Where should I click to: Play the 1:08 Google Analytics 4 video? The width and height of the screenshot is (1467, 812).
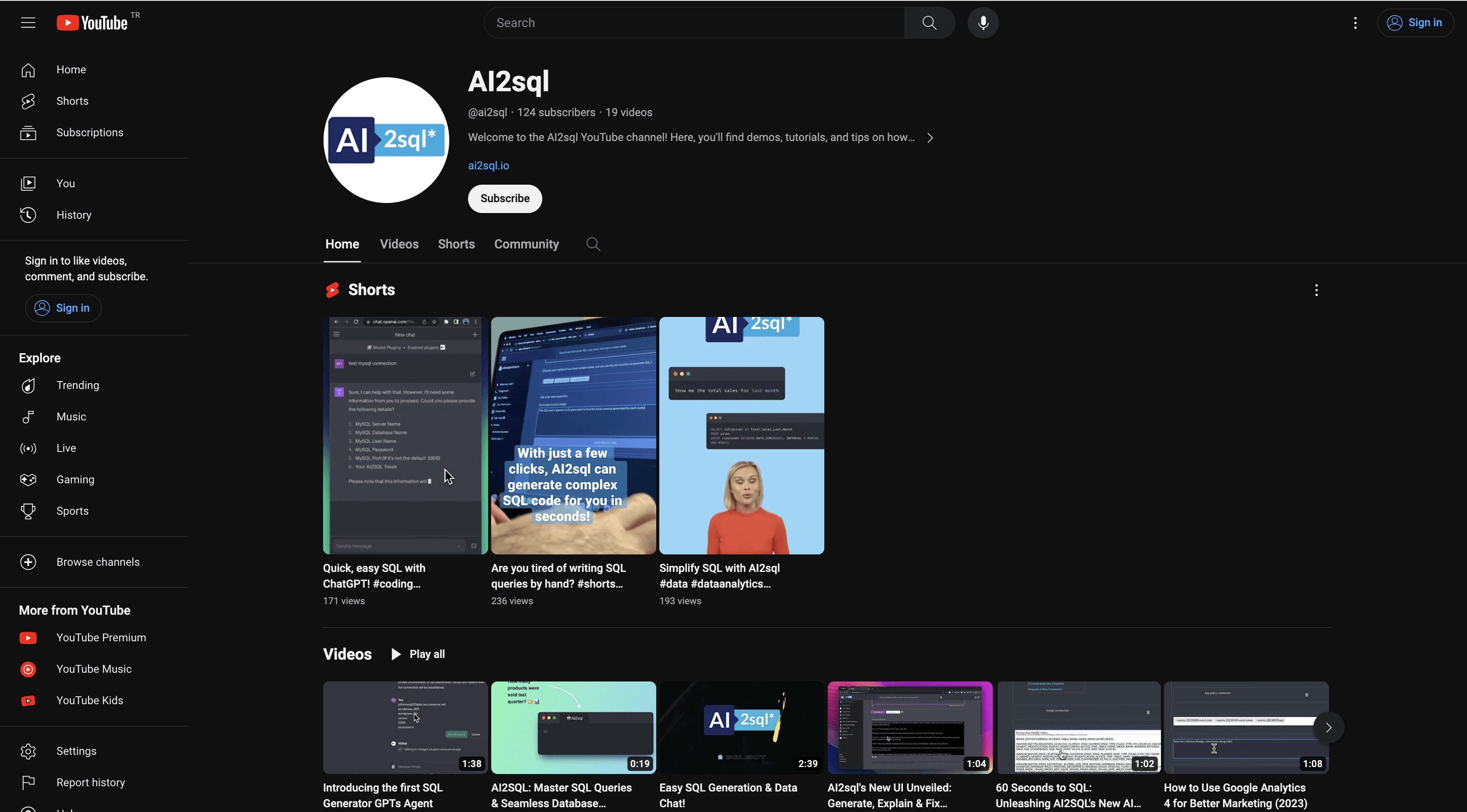click(1246, 727)
